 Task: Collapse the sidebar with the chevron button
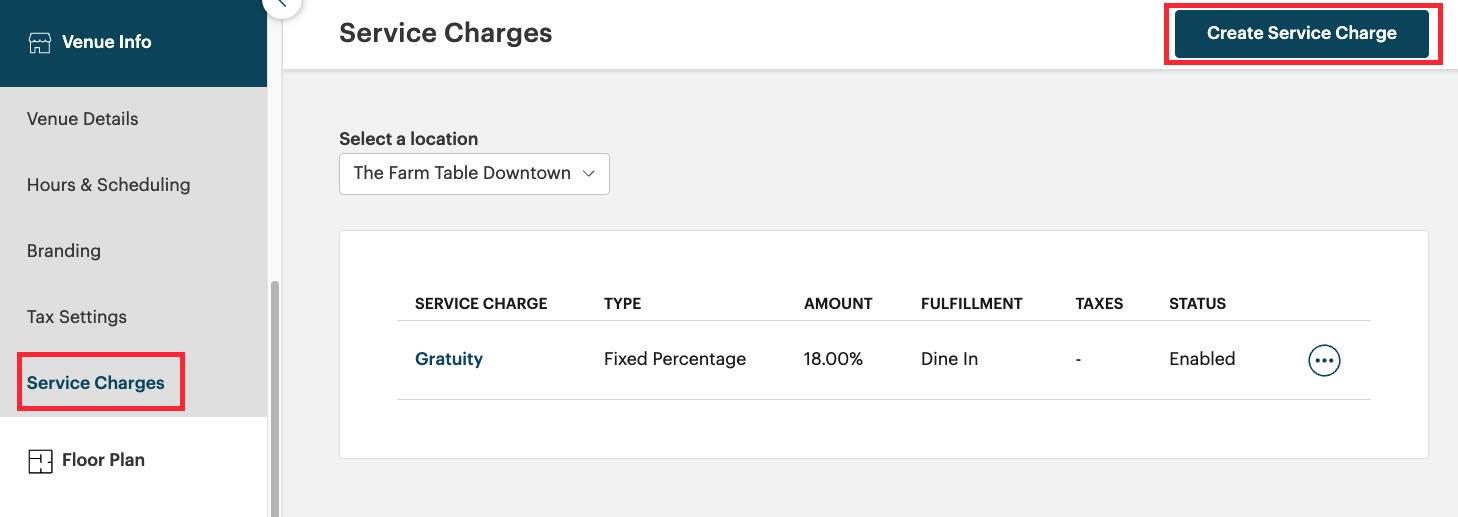(x=282, y=4)
